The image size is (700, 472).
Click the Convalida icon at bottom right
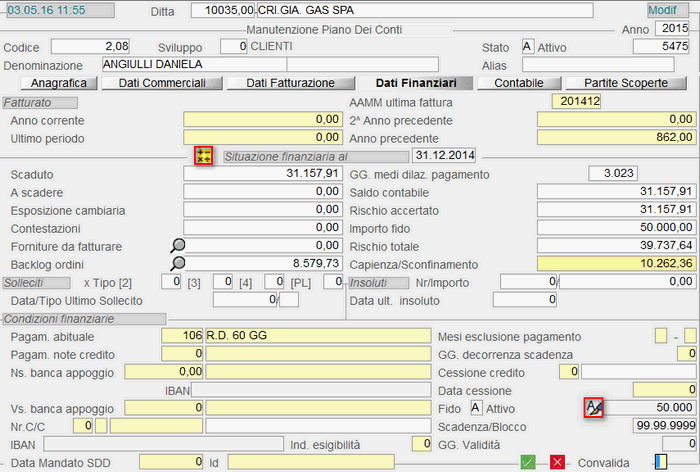pyautogui.click(x=660, y=462)
